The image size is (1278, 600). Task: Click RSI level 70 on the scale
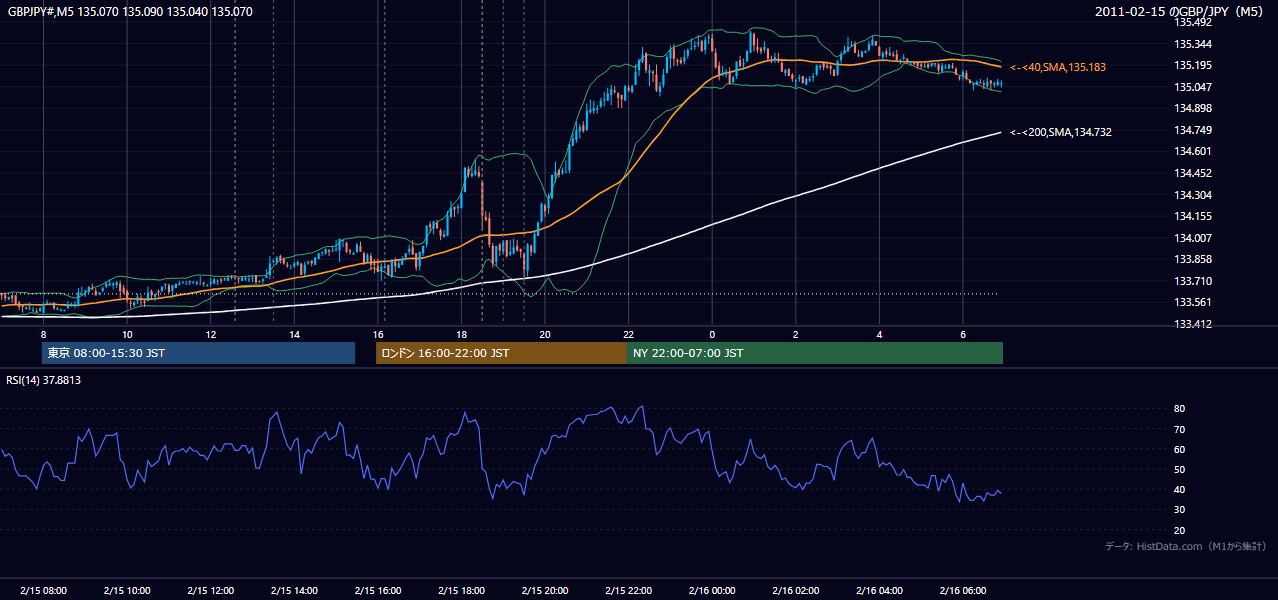[1180, 429]
